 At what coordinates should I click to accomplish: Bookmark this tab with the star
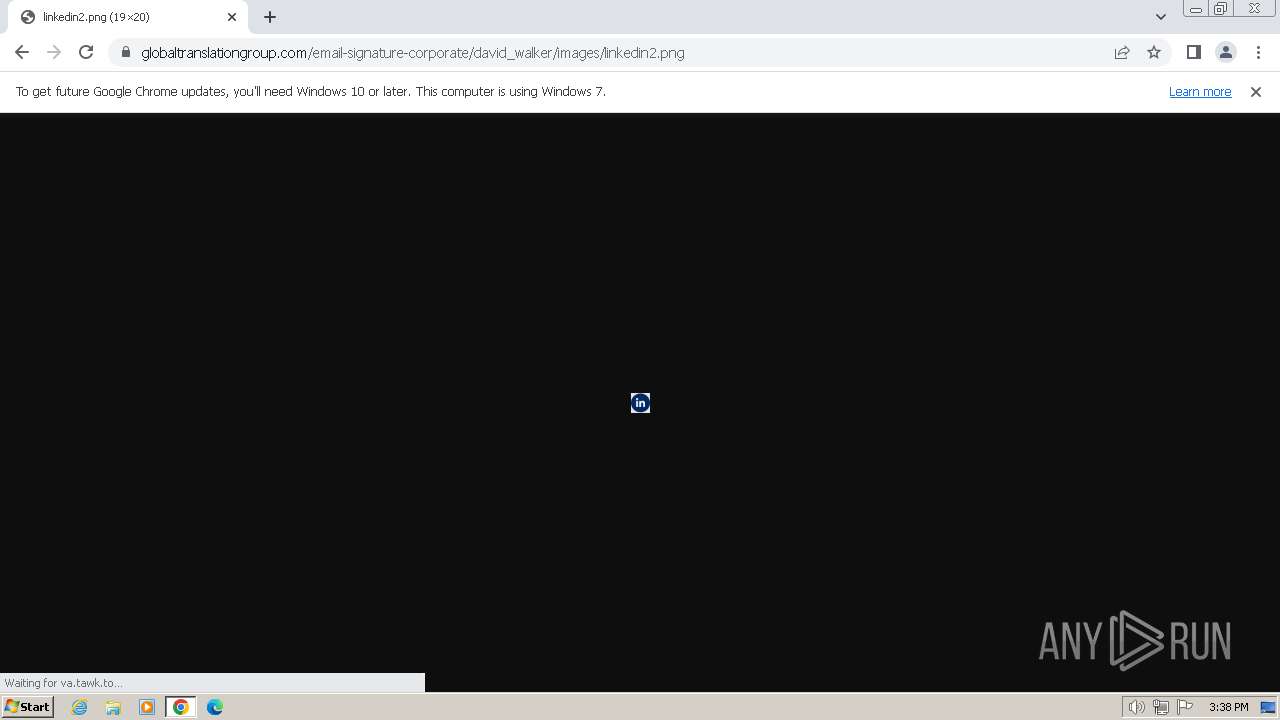tap(1154, 52)
